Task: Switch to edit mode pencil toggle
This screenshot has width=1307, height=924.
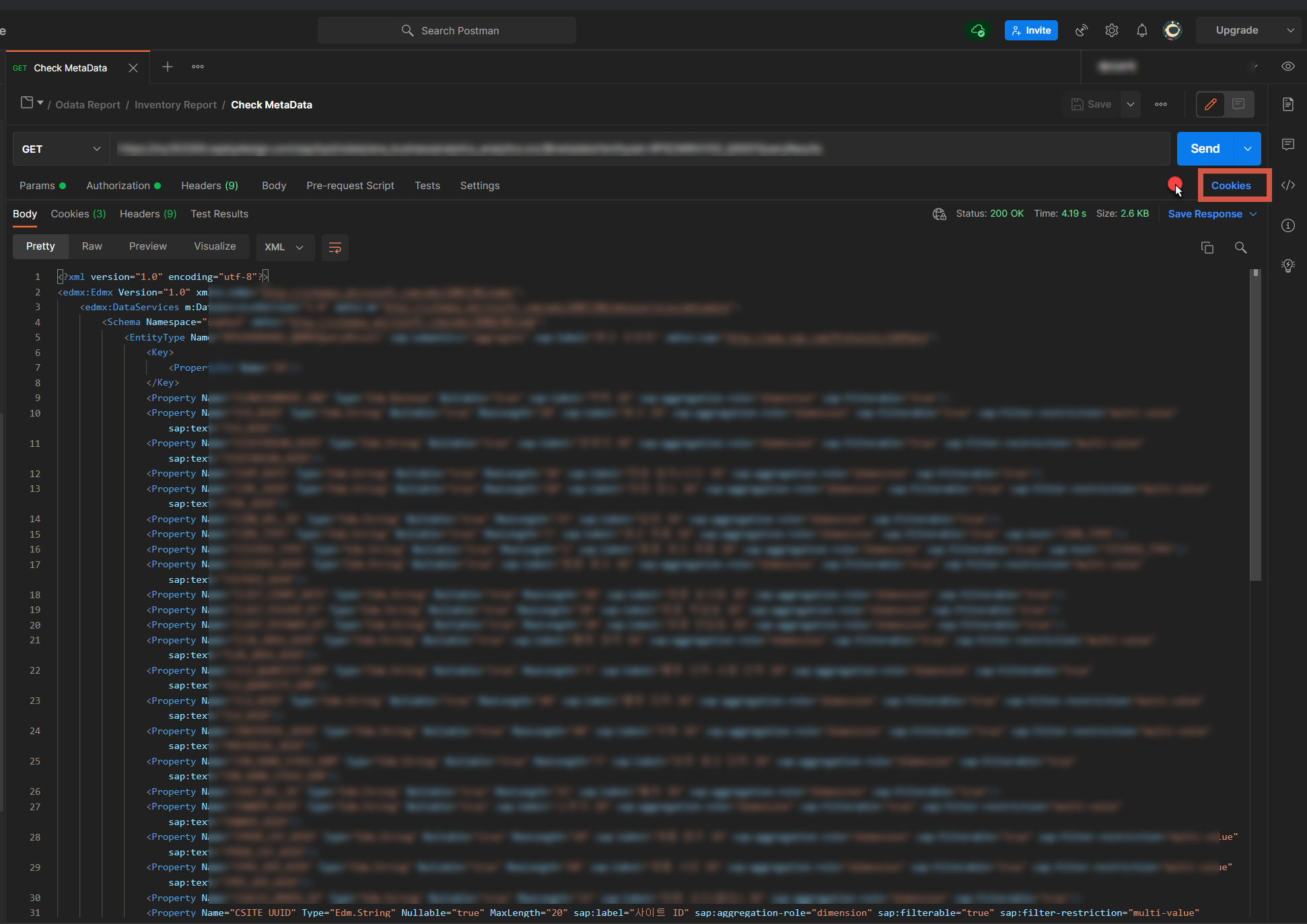Action: tap(1210, 104)
